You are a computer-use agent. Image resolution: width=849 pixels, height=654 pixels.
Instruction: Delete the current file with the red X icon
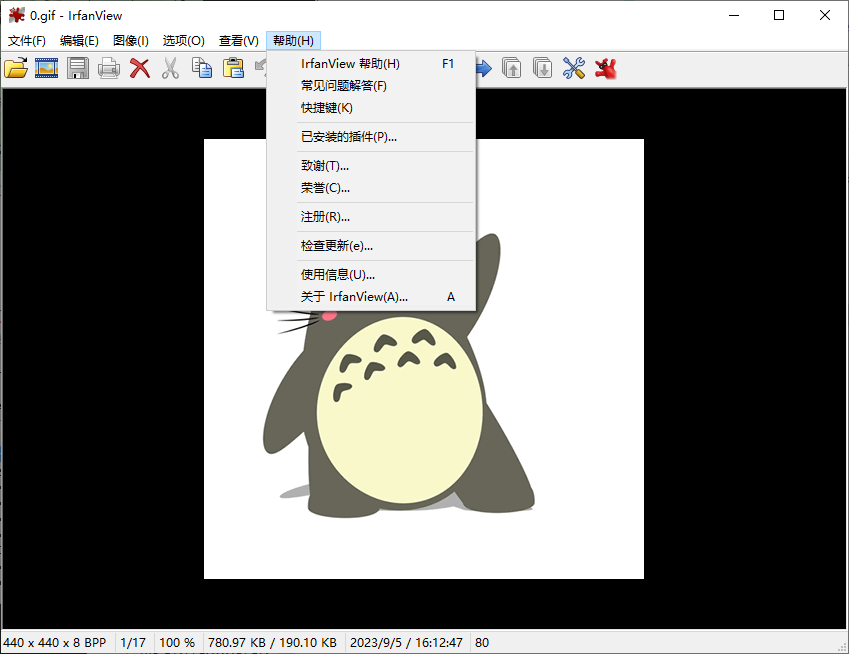coord(139,68)
